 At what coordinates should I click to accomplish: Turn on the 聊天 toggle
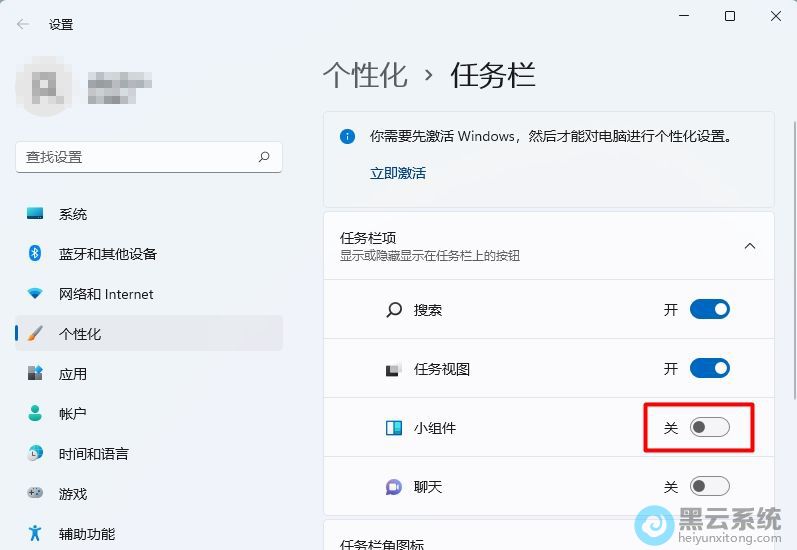(710, 487)
